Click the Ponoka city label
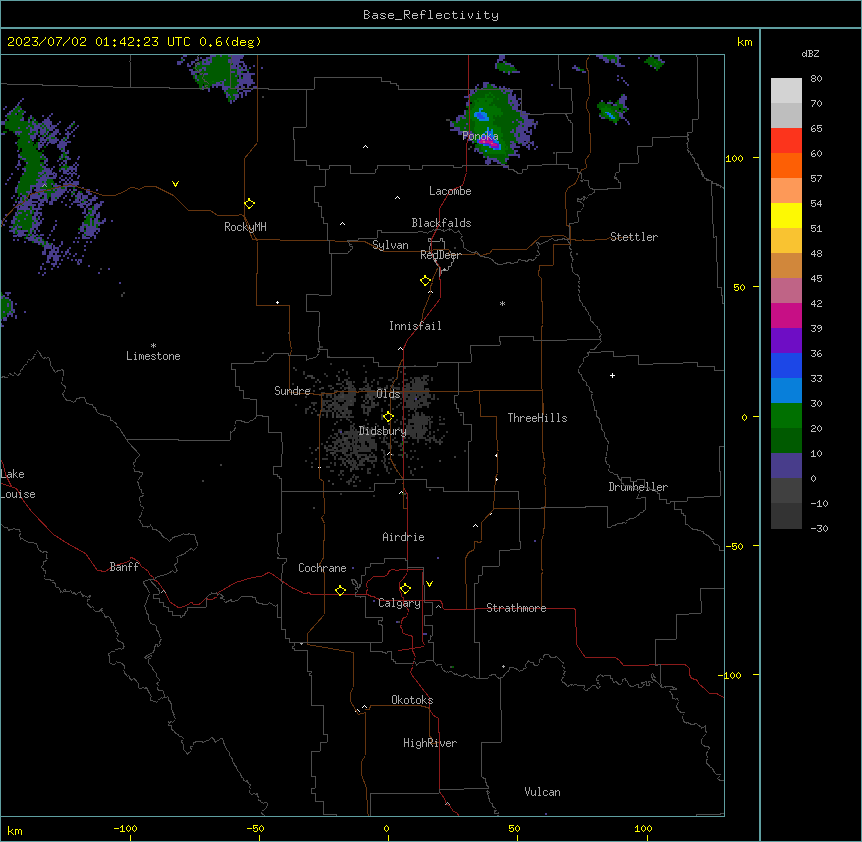 pyautogui.click(x=480, y=136)
